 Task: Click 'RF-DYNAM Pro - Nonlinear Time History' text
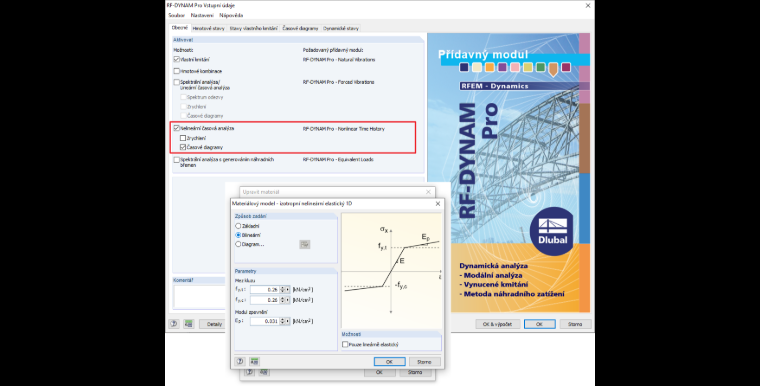344,129
